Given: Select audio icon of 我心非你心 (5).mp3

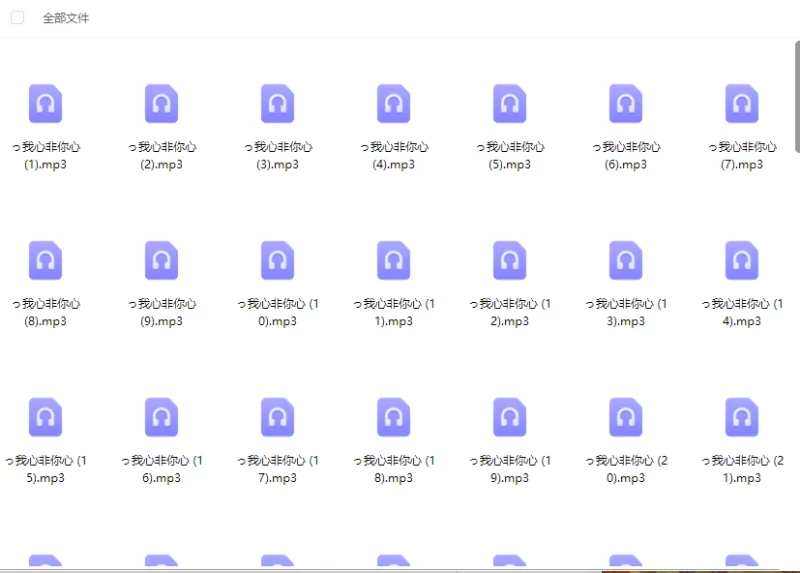Looking at the screenshot, I should click(x=510, y=104).
